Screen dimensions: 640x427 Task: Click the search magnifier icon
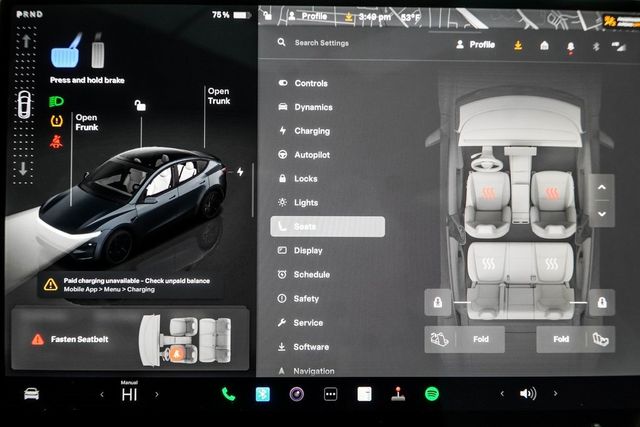coord(281,42)
